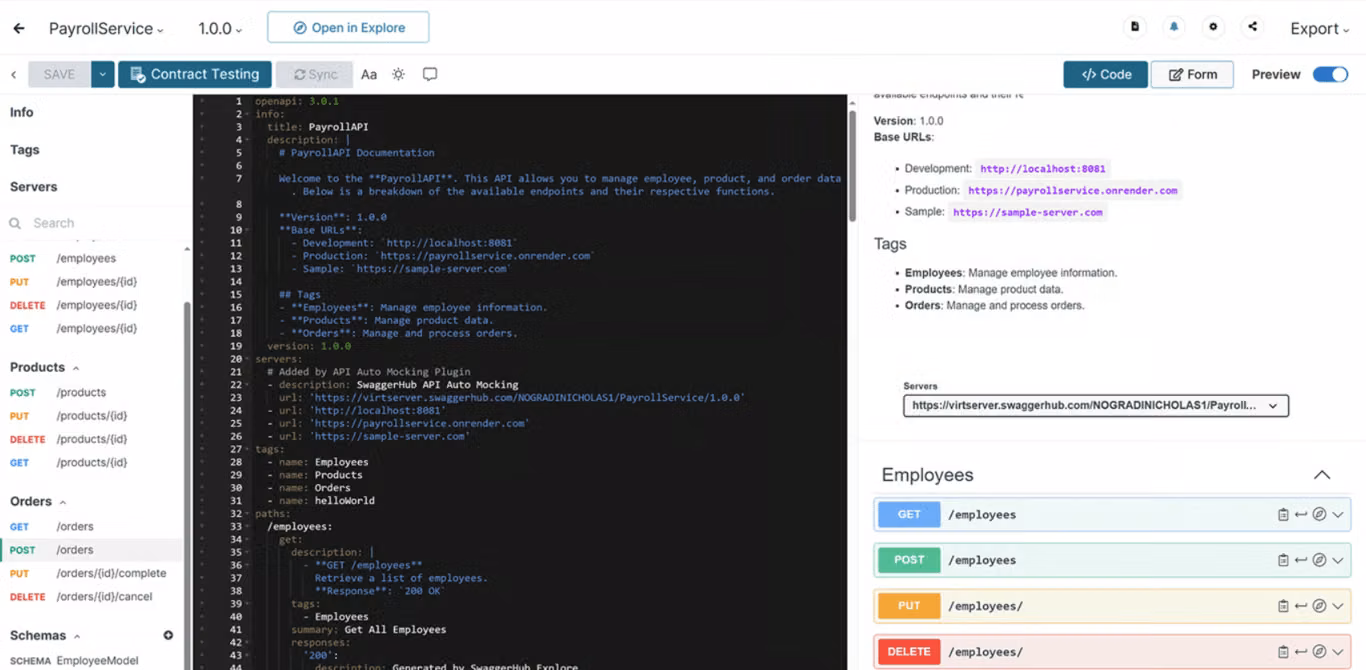Launch Contract Testing
Image resolution: width=1366 pixels, height=670 pixels.
pyautogui.click(x=194, y=73)
